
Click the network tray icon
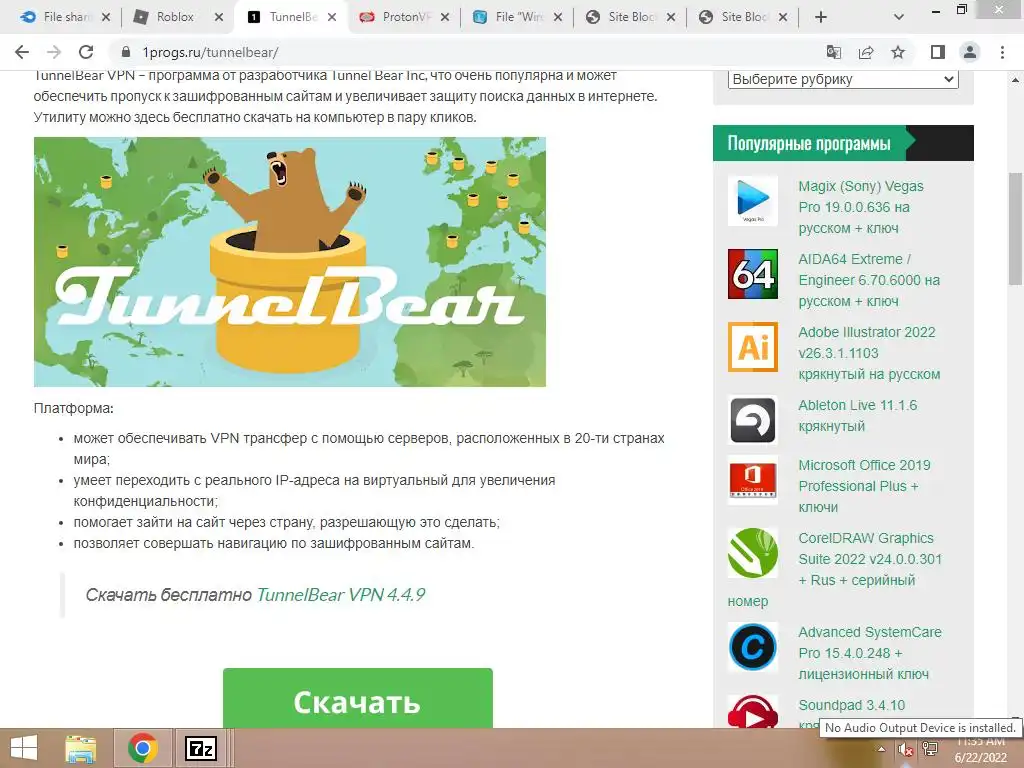(930, 749)
